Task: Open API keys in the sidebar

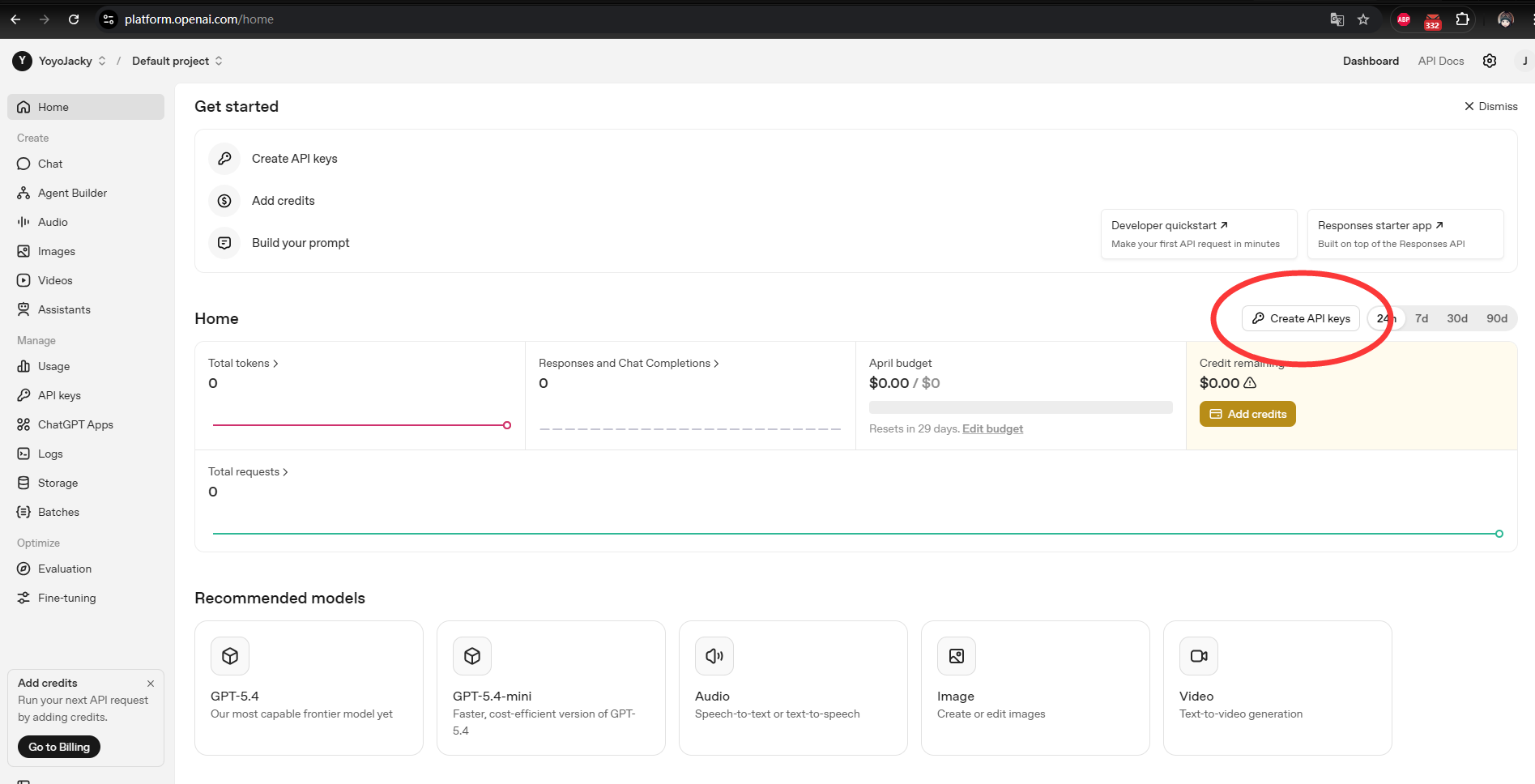Action: [x=86, y=395]
